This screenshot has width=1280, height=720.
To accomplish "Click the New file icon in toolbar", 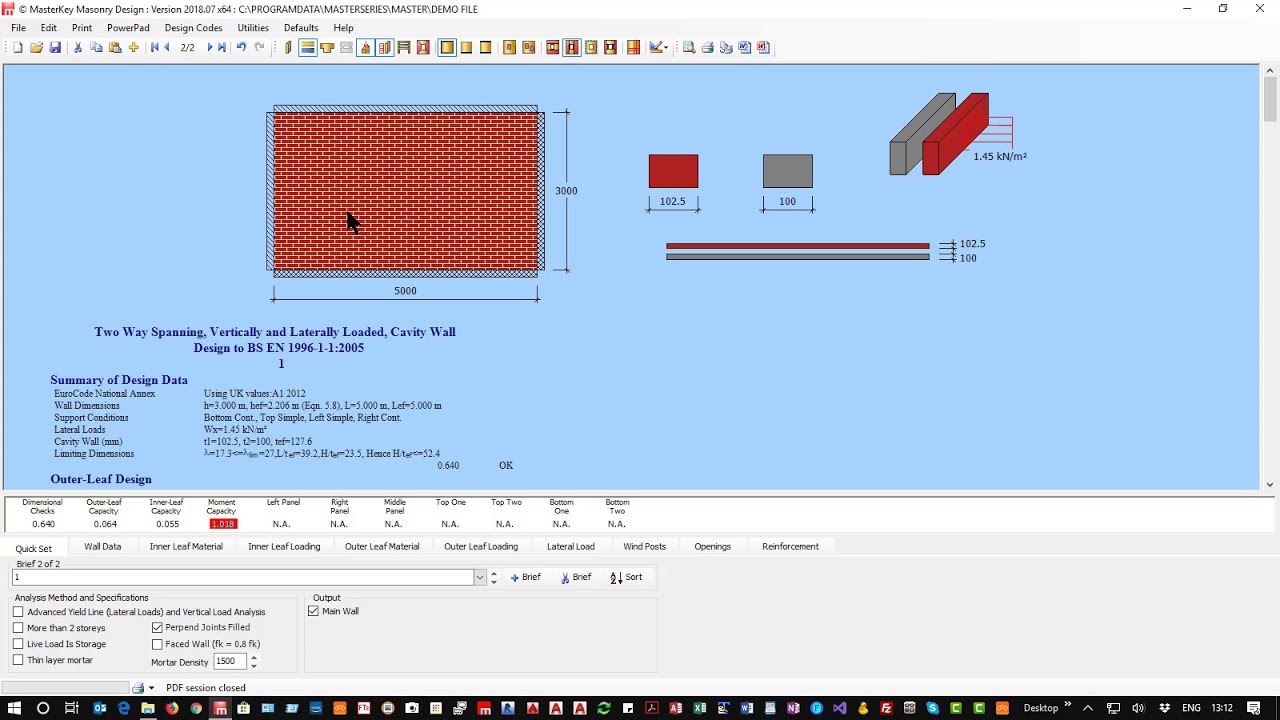I will point(17,47).
